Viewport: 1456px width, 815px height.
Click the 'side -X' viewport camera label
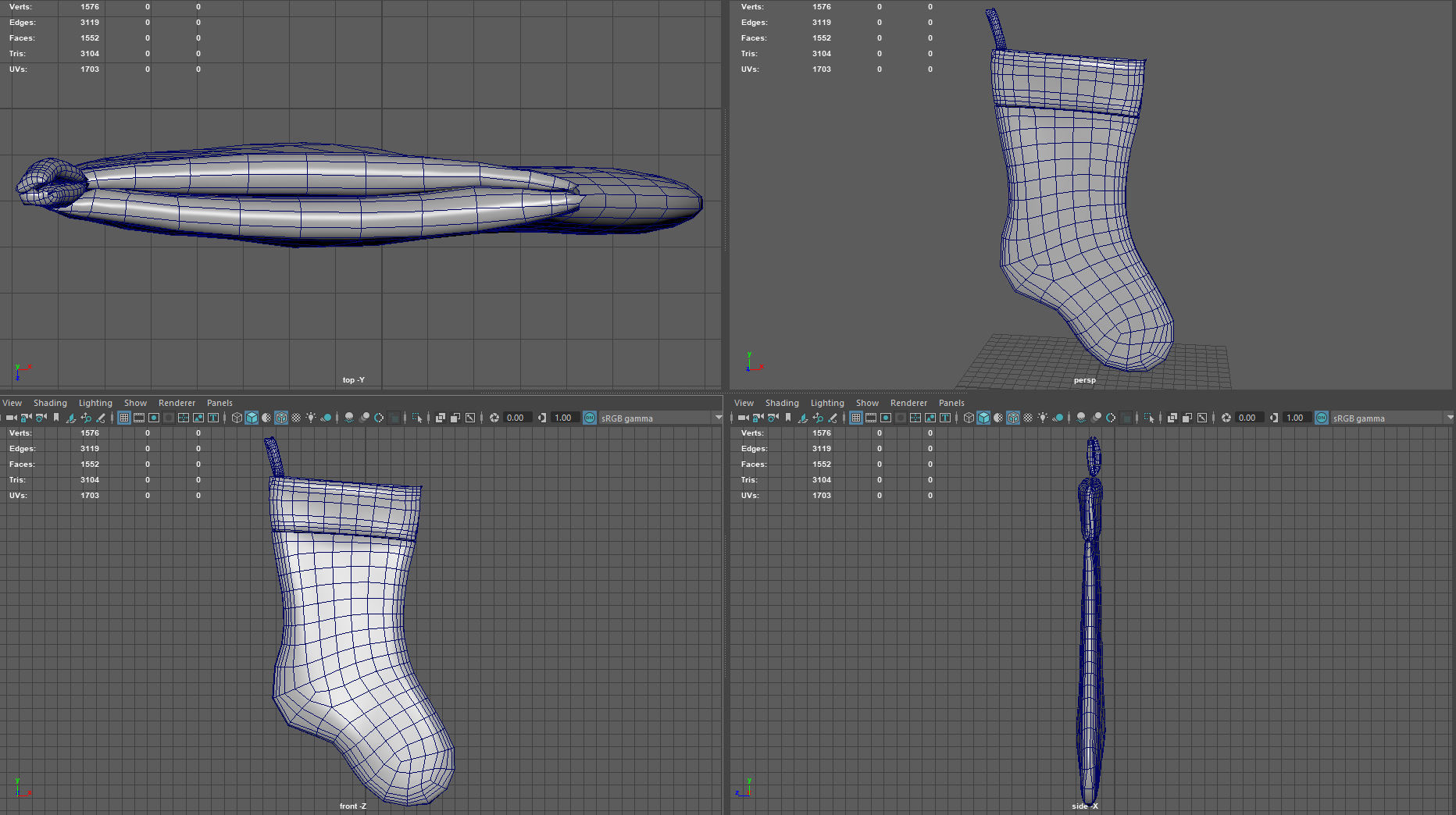(1084, 806)
